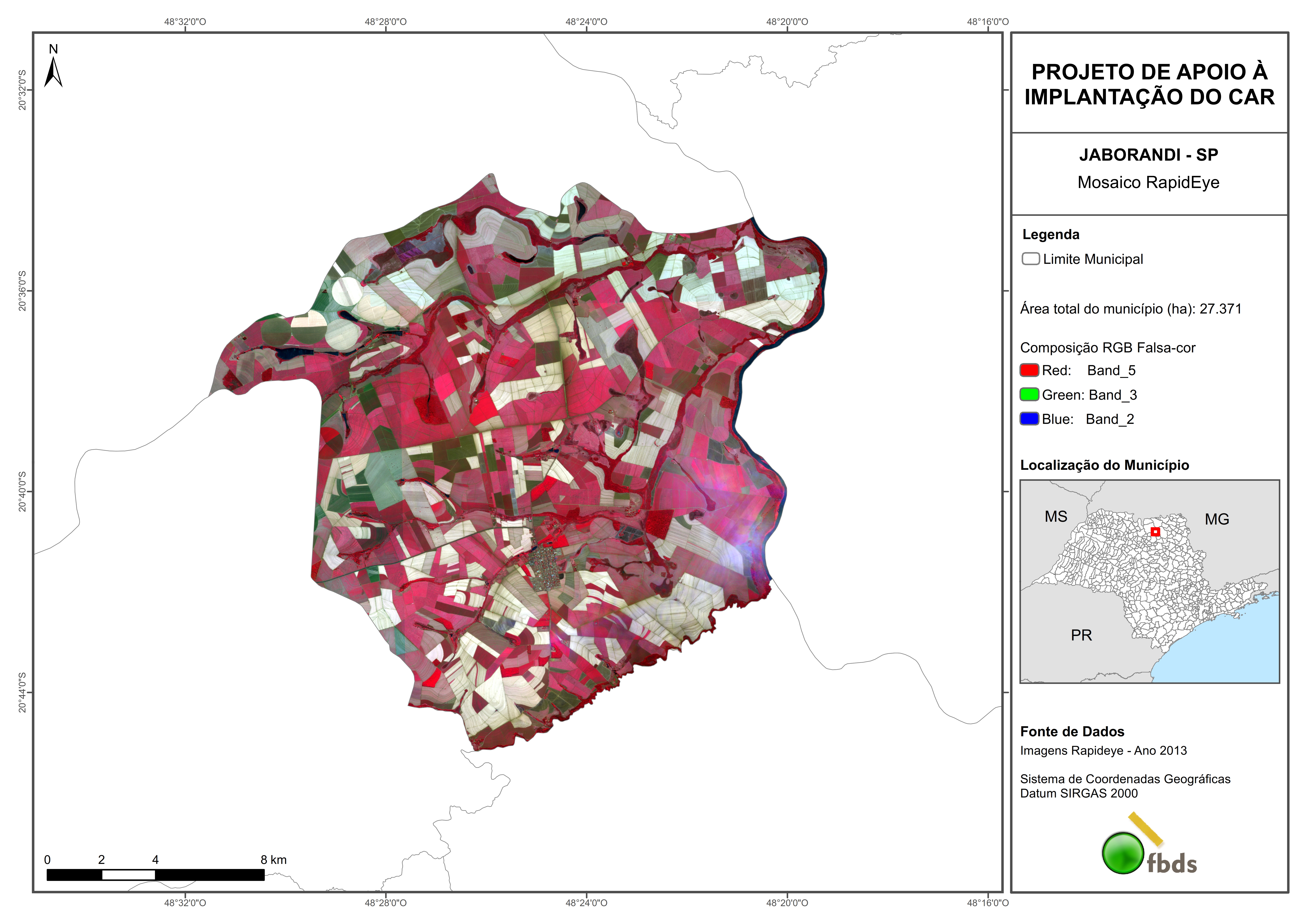
Task: Click the Red Band_5 color swatch
Action: coord(1029,370)
